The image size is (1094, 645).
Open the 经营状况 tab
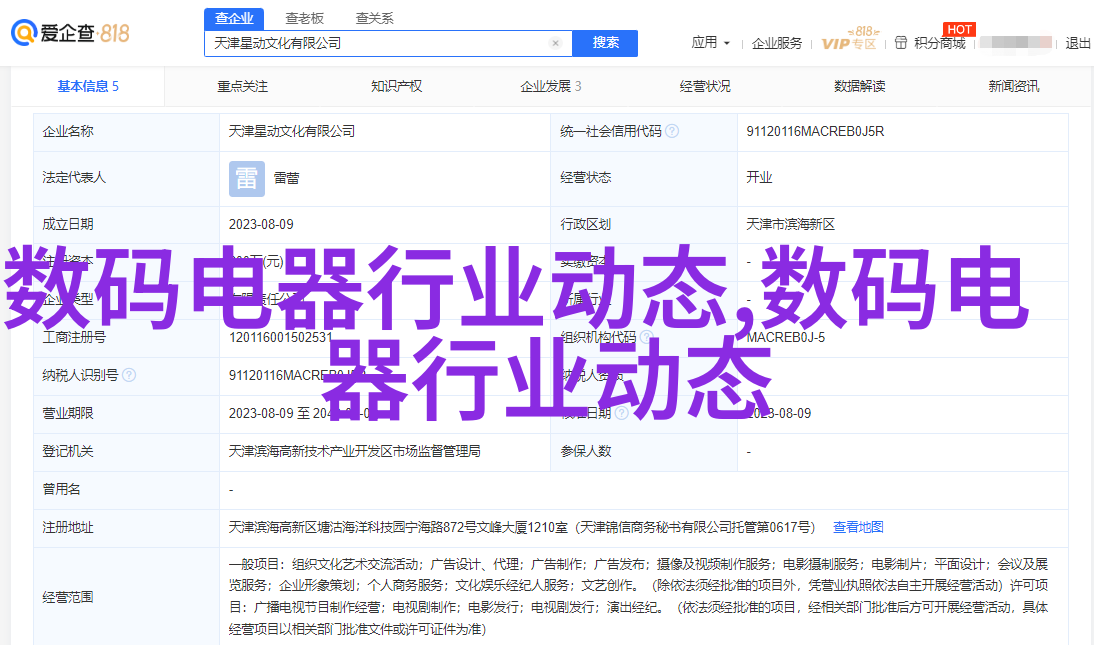tap(705, 86)
